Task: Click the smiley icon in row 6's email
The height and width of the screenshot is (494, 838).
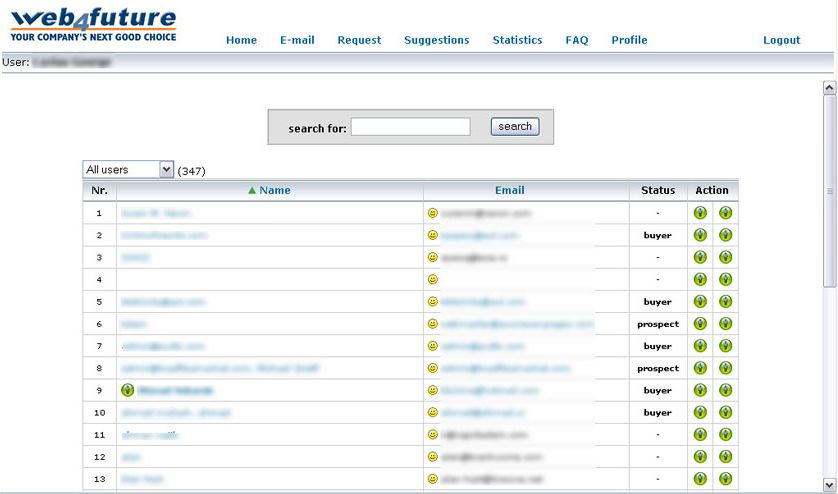Action: 433,324
